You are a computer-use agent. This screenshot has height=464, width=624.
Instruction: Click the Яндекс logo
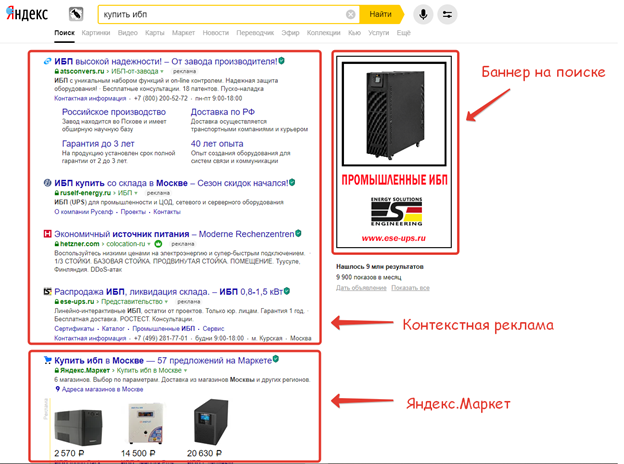pyautogui.click(x=27, y=13)
